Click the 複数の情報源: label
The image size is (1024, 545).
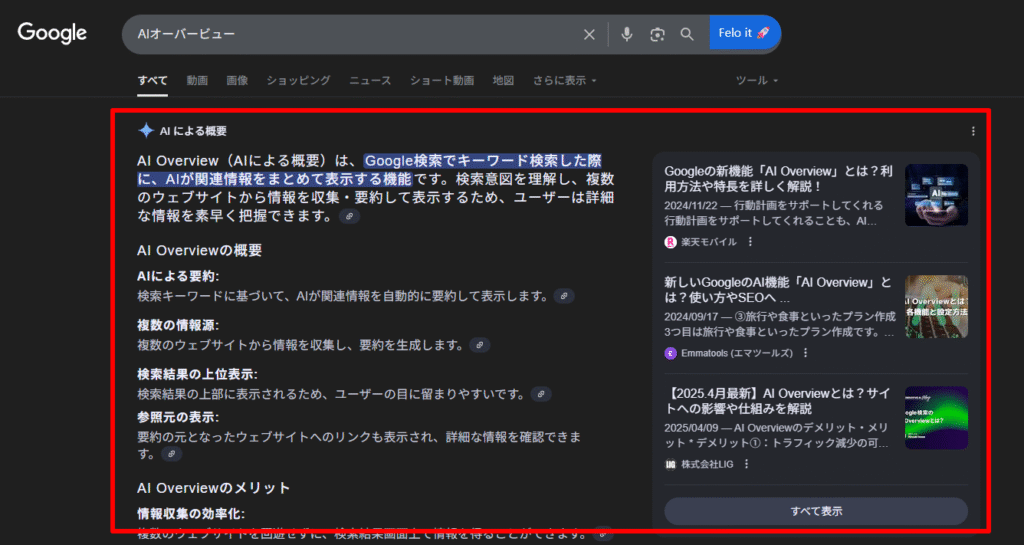click(x=178, y=325)
